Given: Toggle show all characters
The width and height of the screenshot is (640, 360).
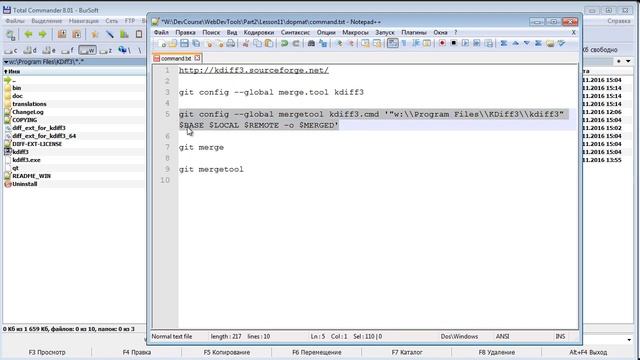Looking at the screenshot, I should (404, 43).
